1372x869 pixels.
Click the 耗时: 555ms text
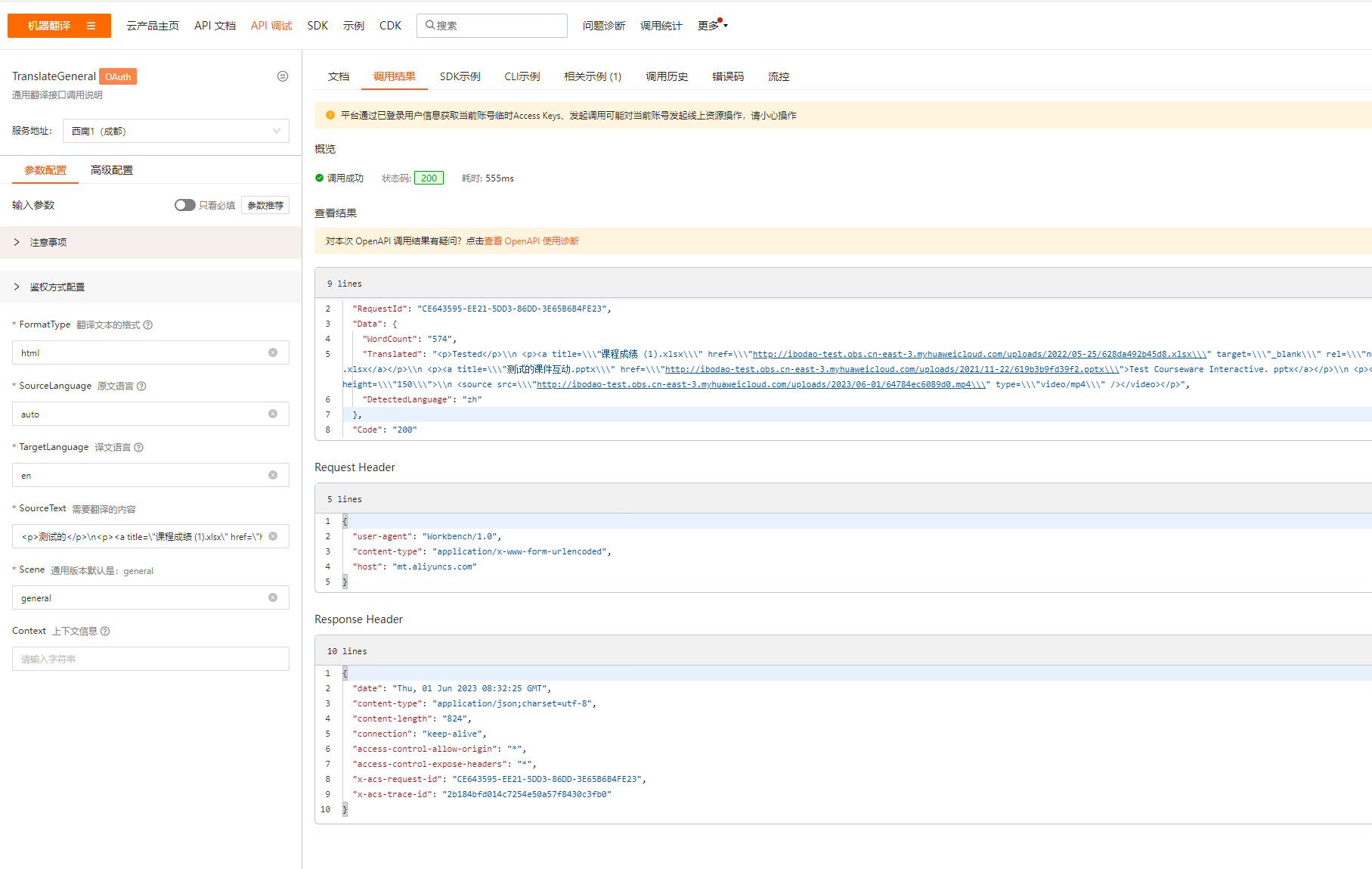[488, 178]
